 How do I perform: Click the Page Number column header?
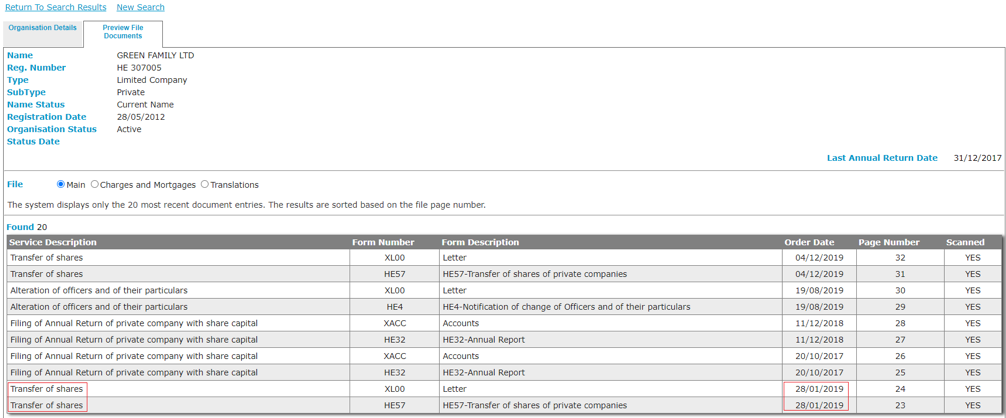(x=888, y=242)
